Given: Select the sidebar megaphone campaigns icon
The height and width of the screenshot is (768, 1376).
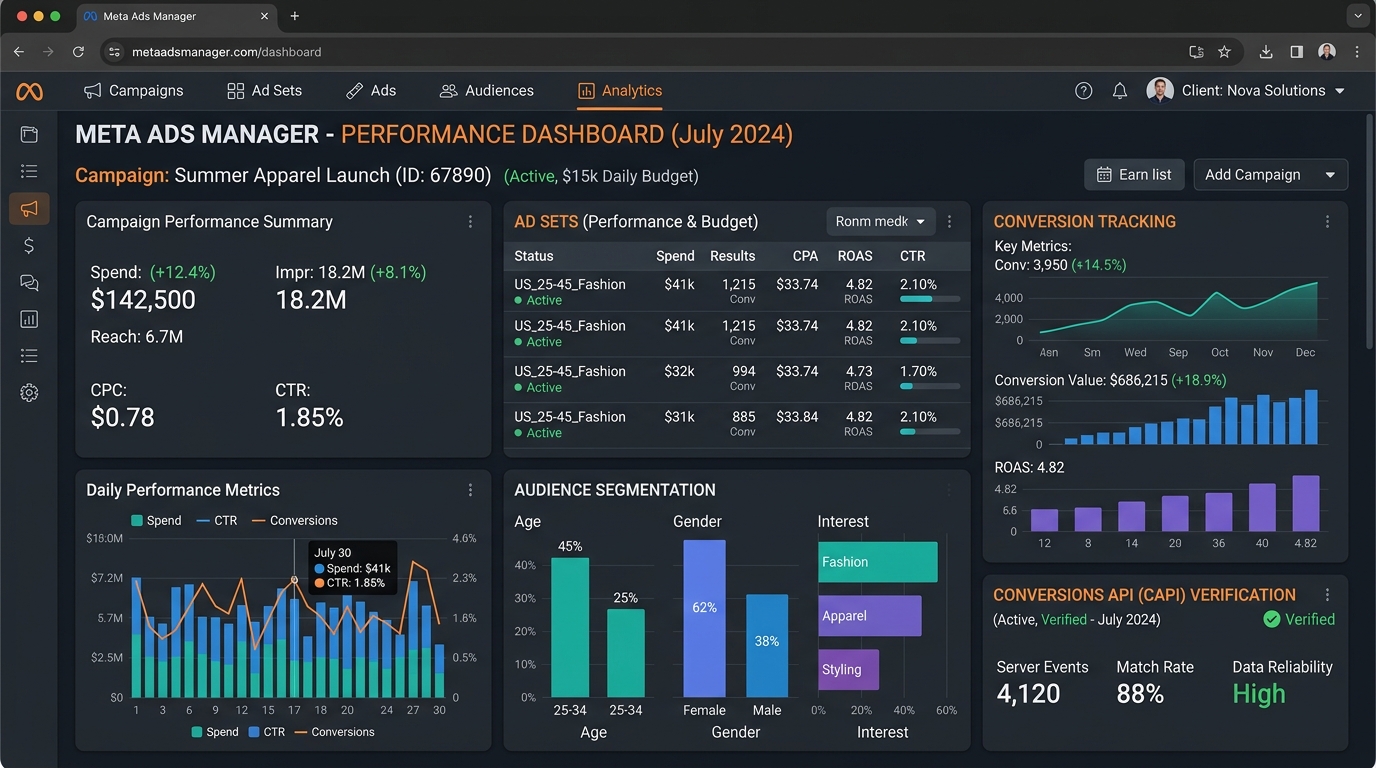Looking at the screenshot, I should 29,208.
